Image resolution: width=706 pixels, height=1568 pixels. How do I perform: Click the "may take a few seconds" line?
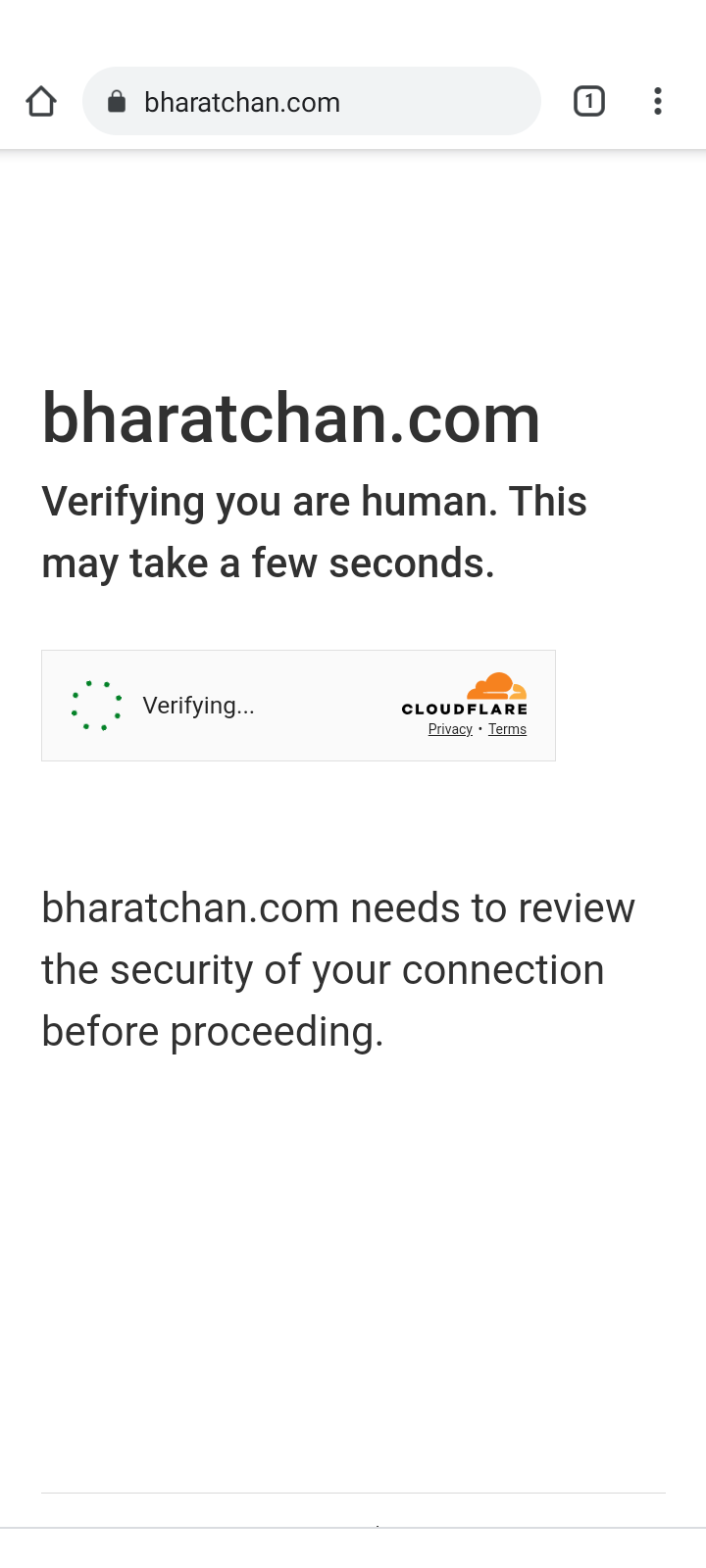pos(268,563)
